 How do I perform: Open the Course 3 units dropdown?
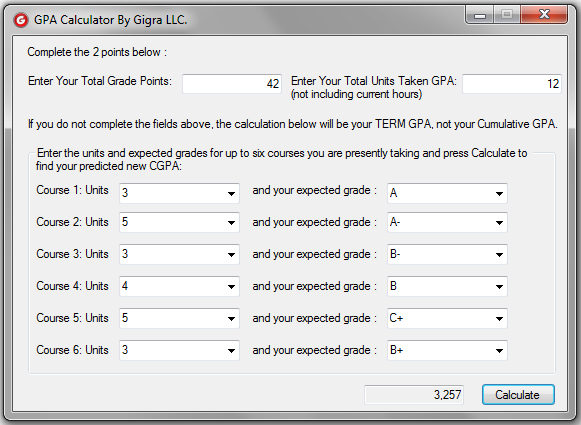[x=179, y=254]
